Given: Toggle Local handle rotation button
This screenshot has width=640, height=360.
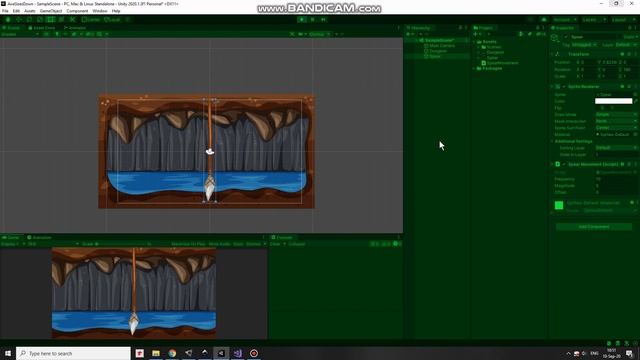Looking at the screenshot, I should click(x=112, y=20).
